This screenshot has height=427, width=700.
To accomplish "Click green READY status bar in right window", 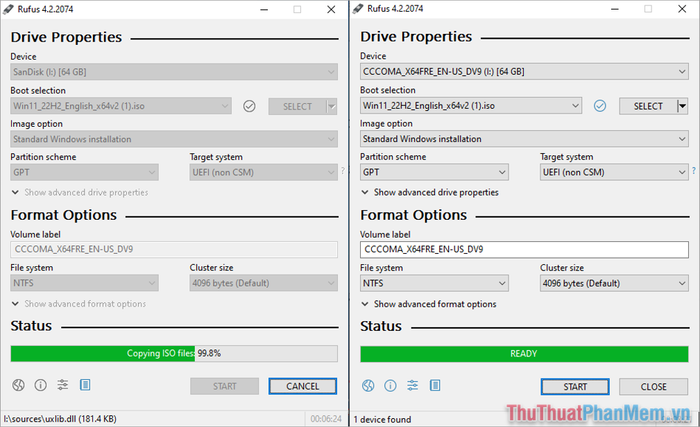I will coord(524,354).
